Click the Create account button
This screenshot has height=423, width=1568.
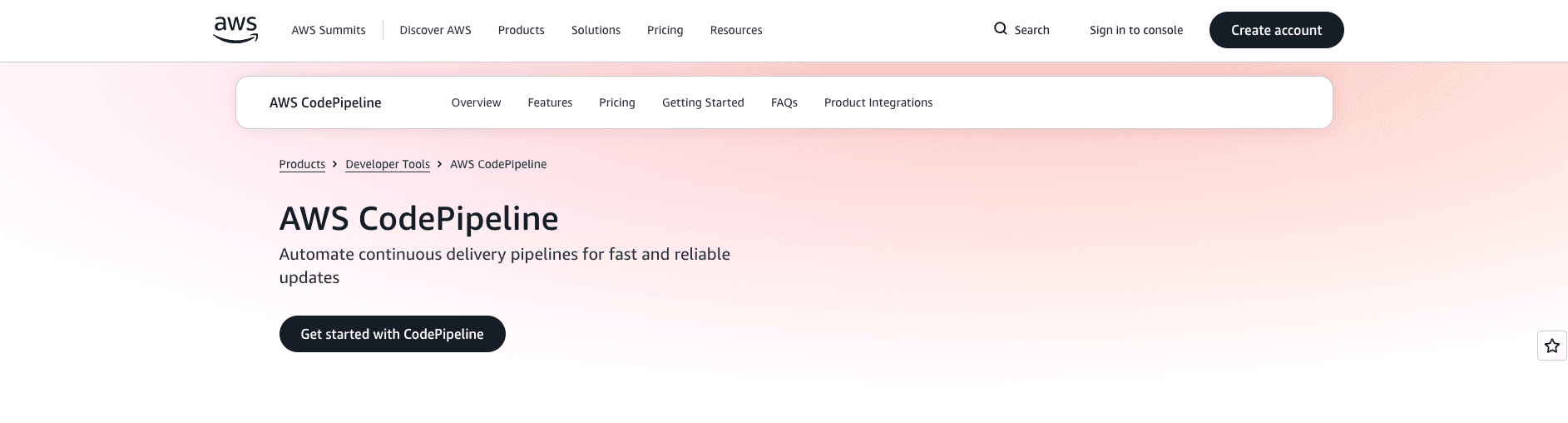(x=1277, y=30)
